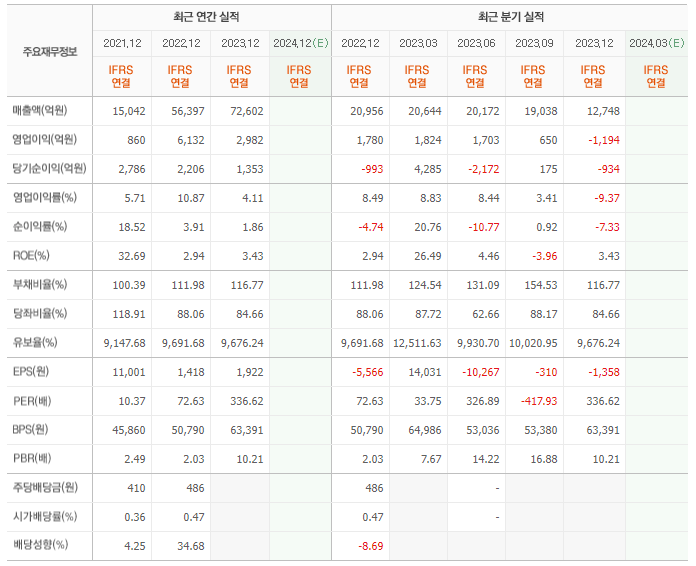This screenshot has height=566, width=696.
Task: Select the PBR(배) row label
Action: point(32,458)
